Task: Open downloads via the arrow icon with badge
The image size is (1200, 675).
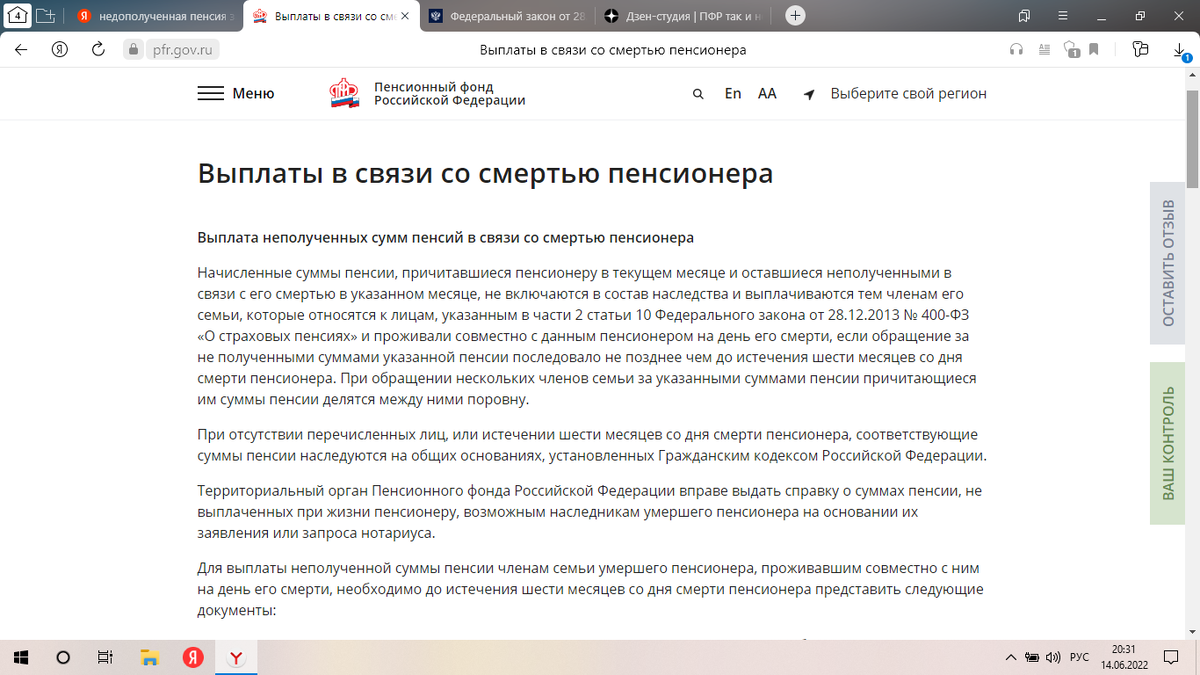Action: (x=1178, y=48)
